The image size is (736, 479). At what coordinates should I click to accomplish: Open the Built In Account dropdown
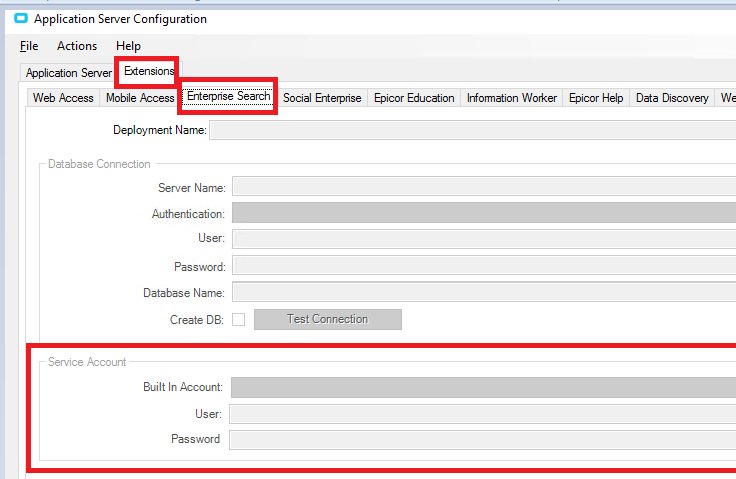tap(483, 387)
